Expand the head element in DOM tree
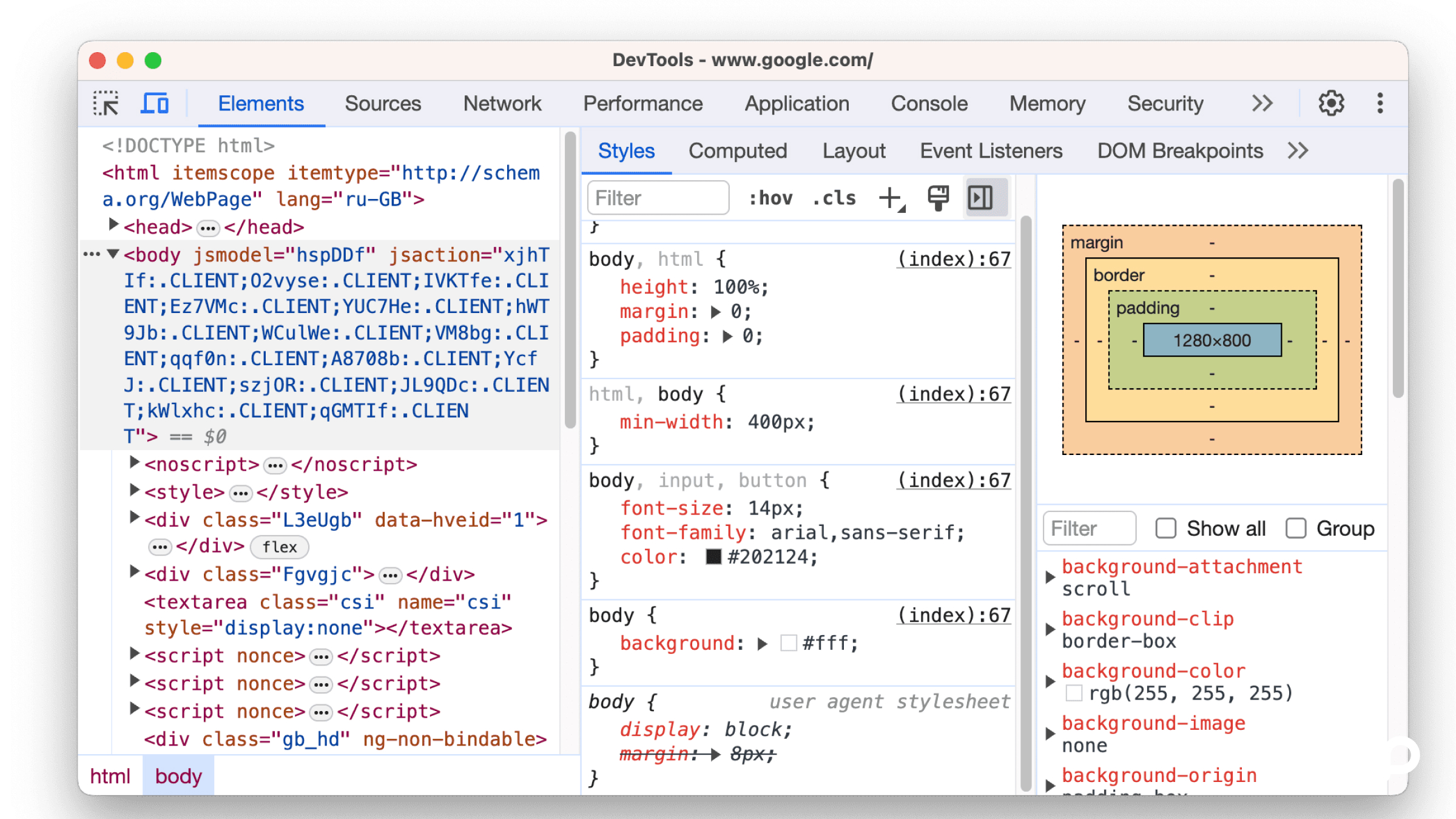Viewport: 1456px width, 819px height. point(113,224)
